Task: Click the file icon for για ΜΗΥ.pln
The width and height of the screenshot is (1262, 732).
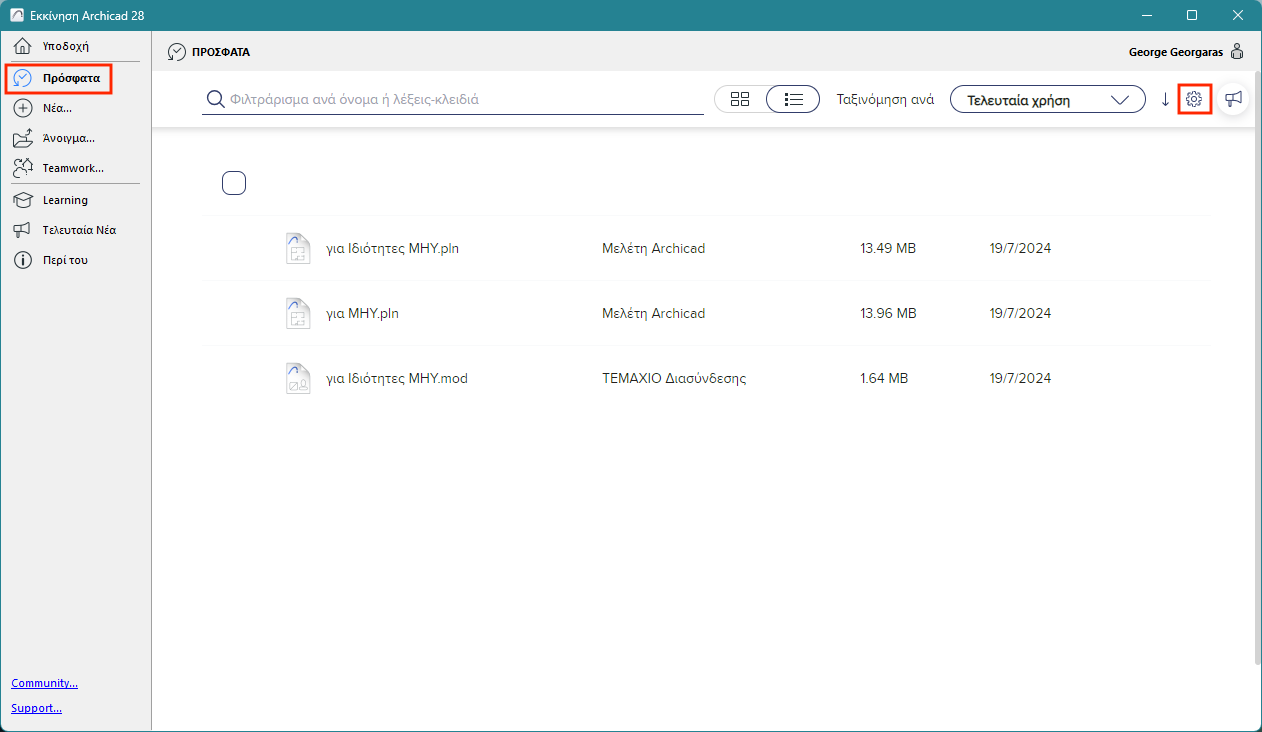Action: (297, 313)
